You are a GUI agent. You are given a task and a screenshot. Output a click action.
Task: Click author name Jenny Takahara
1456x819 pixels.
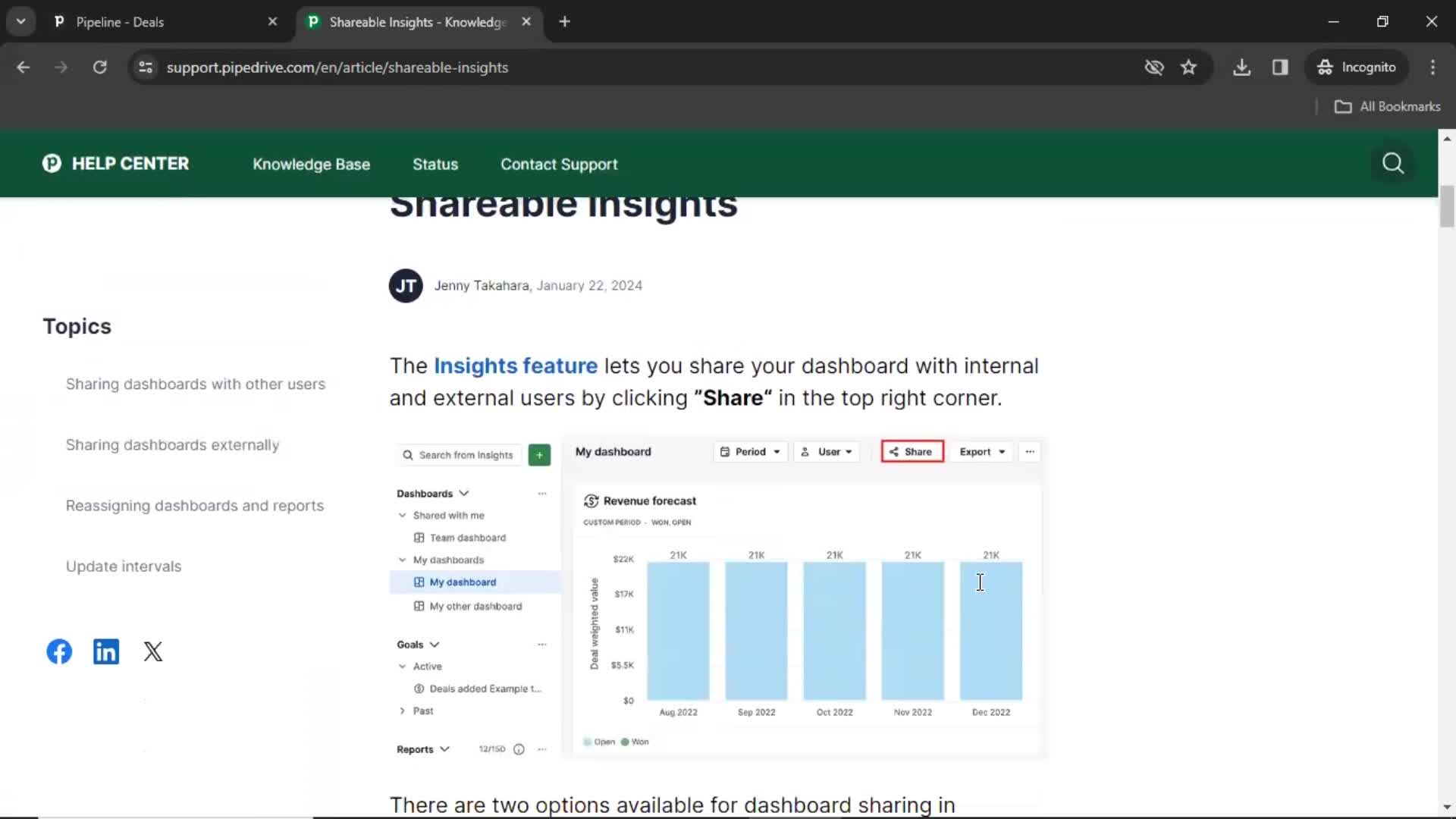click(x=482, y=285)
